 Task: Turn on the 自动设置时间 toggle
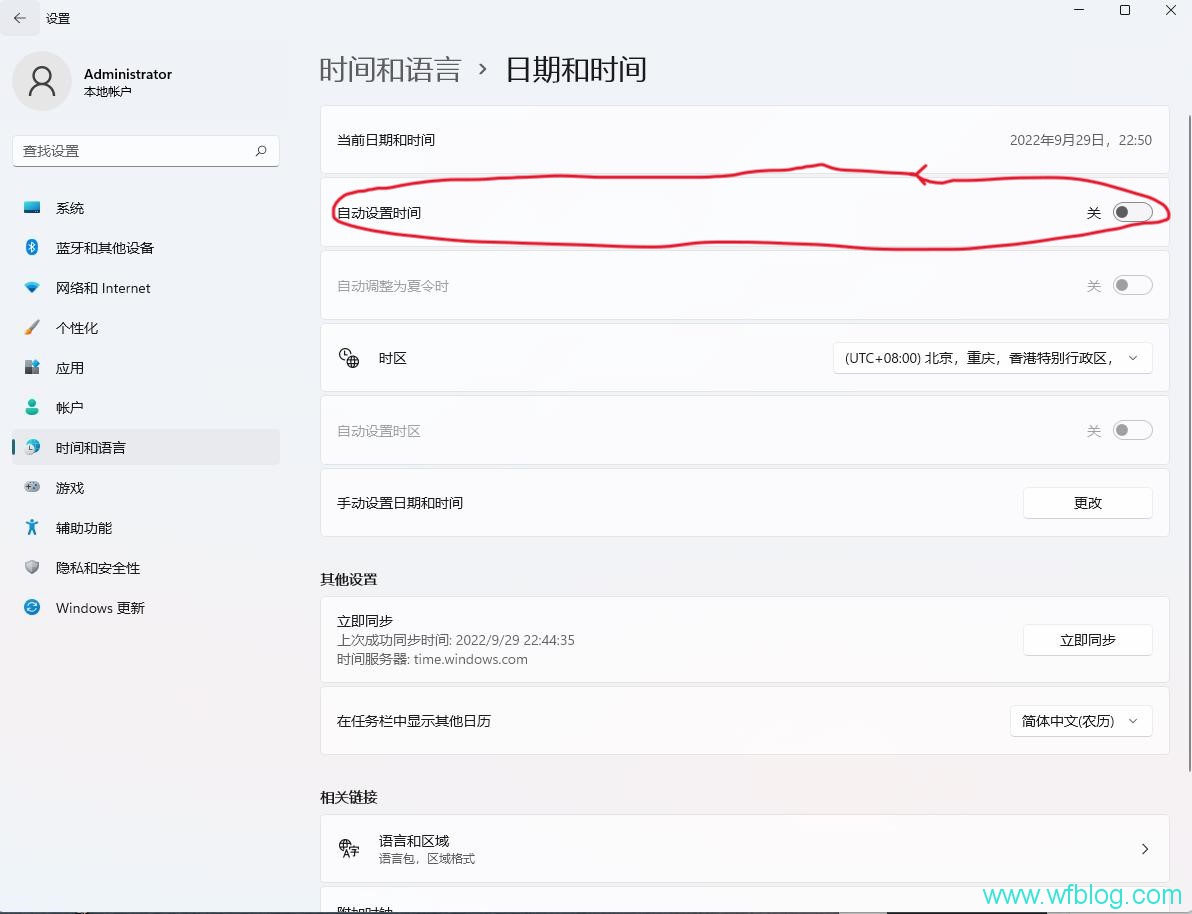[x=1132, y=212]
